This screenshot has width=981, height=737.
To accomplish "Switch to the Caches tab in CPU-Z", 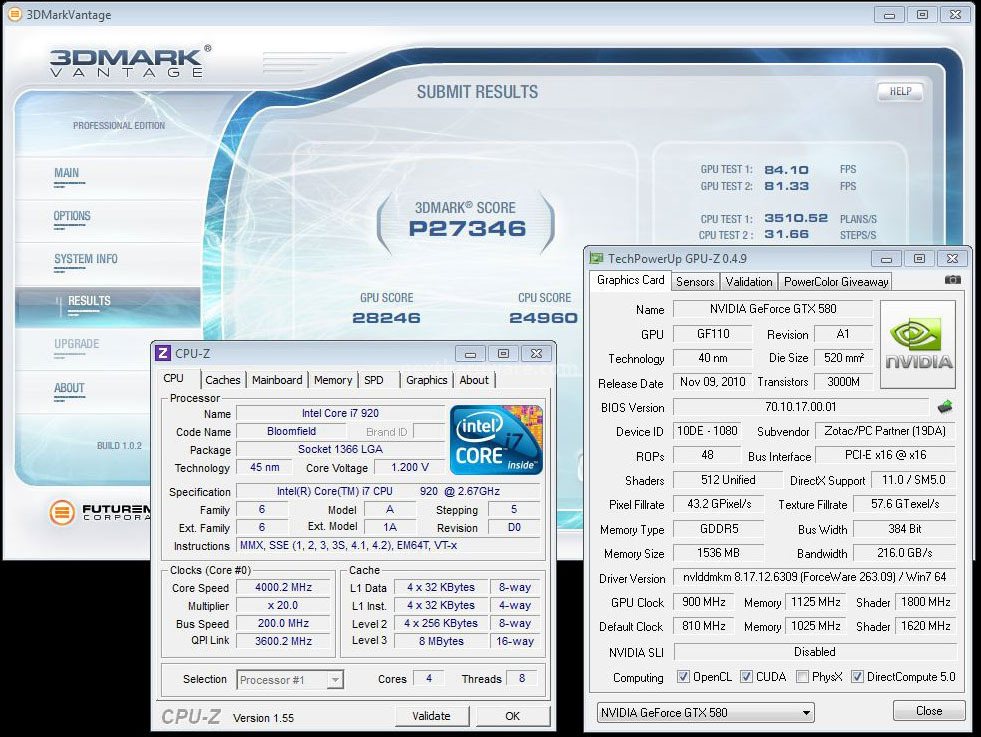I will tap(223, 380).
